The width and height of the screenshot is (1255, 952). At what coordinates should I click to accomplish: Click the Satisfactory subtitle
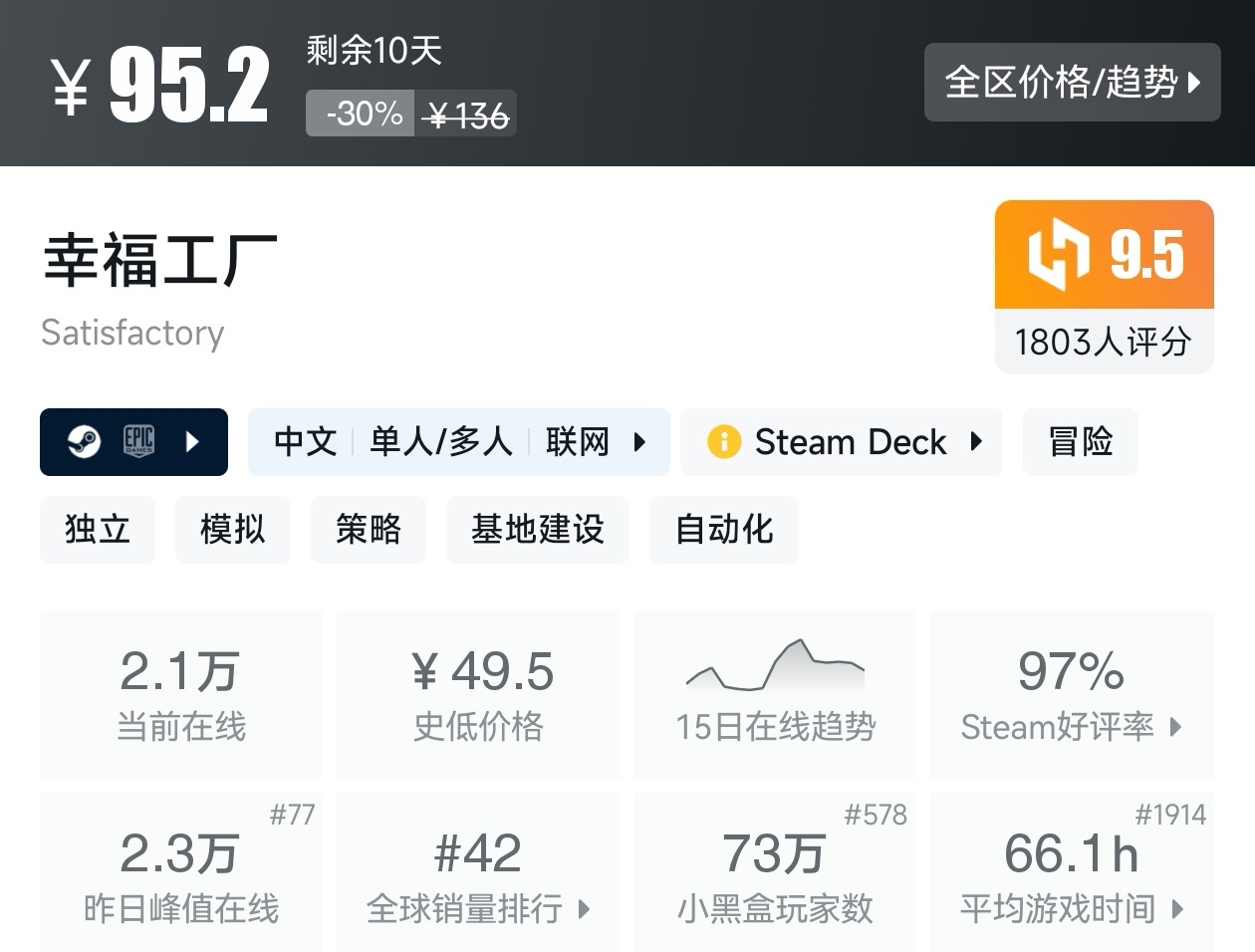tap(132, 333)
